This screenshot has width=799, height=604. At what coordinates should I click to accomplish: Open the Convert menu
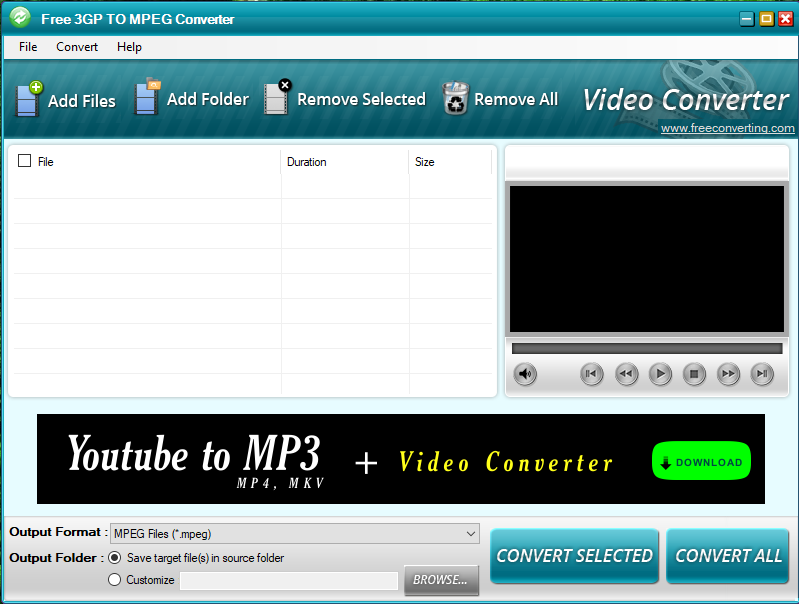click(x=77, y=47)
